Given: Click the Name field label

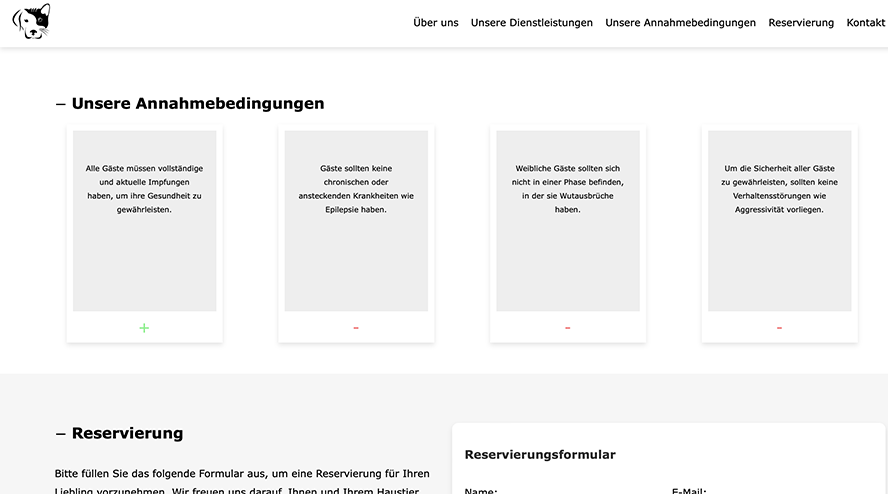Looking at the screenshot, I should tap(481, 490).
